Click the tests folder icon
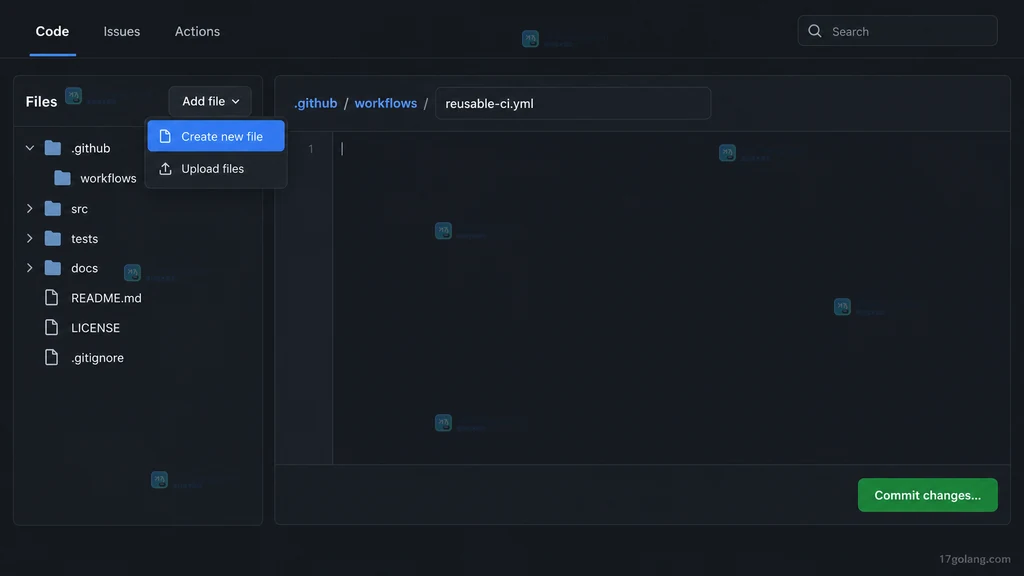This screenshot has height=576, width=1024. click(x=53, y=238)
